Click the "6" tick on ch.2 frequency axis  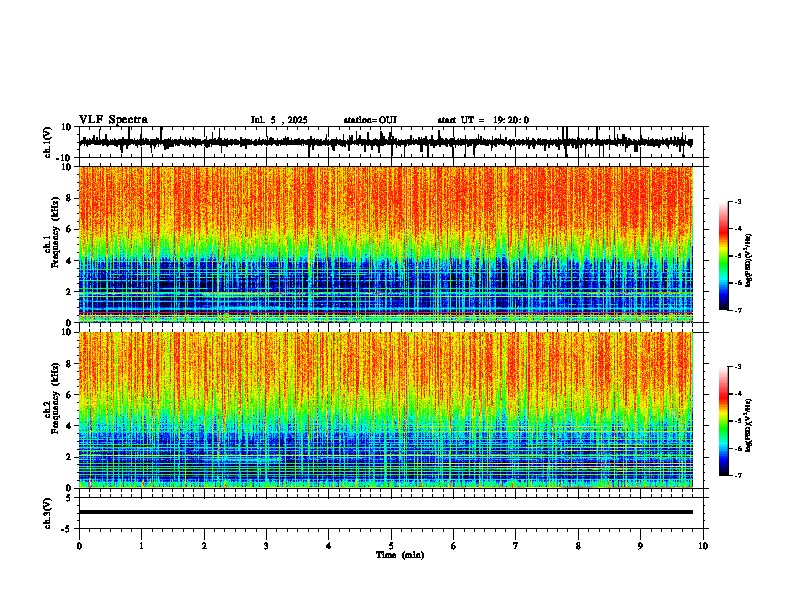pos(70,395)
